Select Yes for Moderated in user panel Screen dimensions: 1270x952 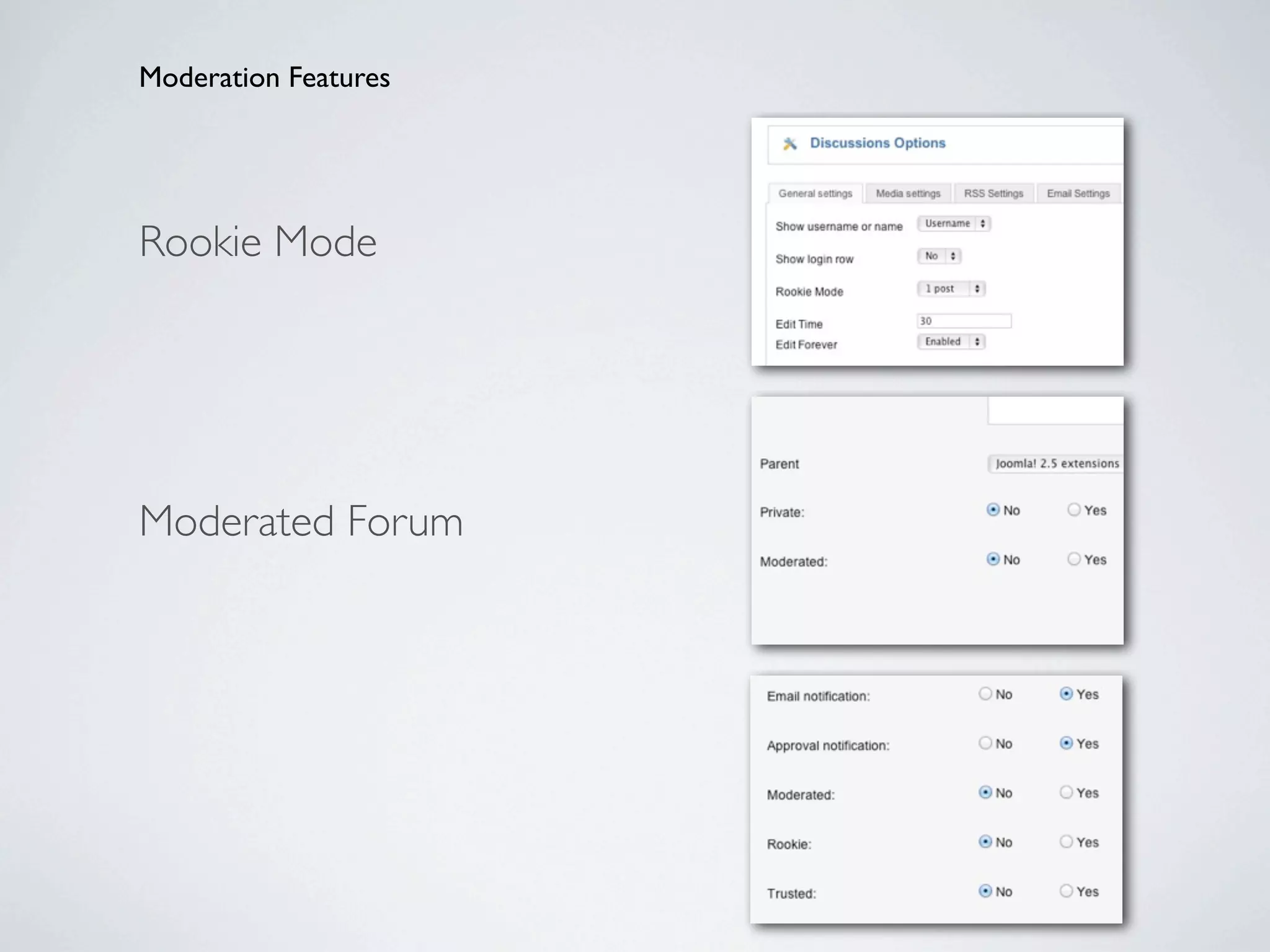[1066, 793]
